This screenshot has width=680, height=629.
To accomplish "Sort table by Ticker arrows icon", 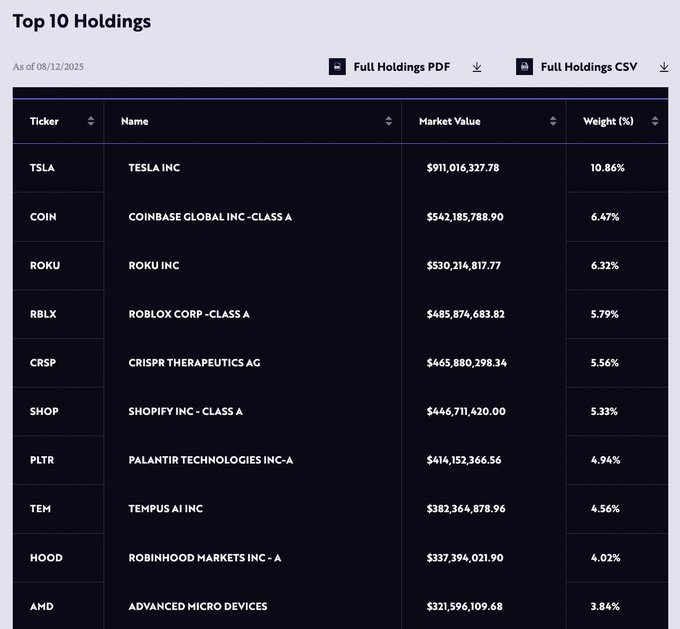I will (x=91, y=121).
